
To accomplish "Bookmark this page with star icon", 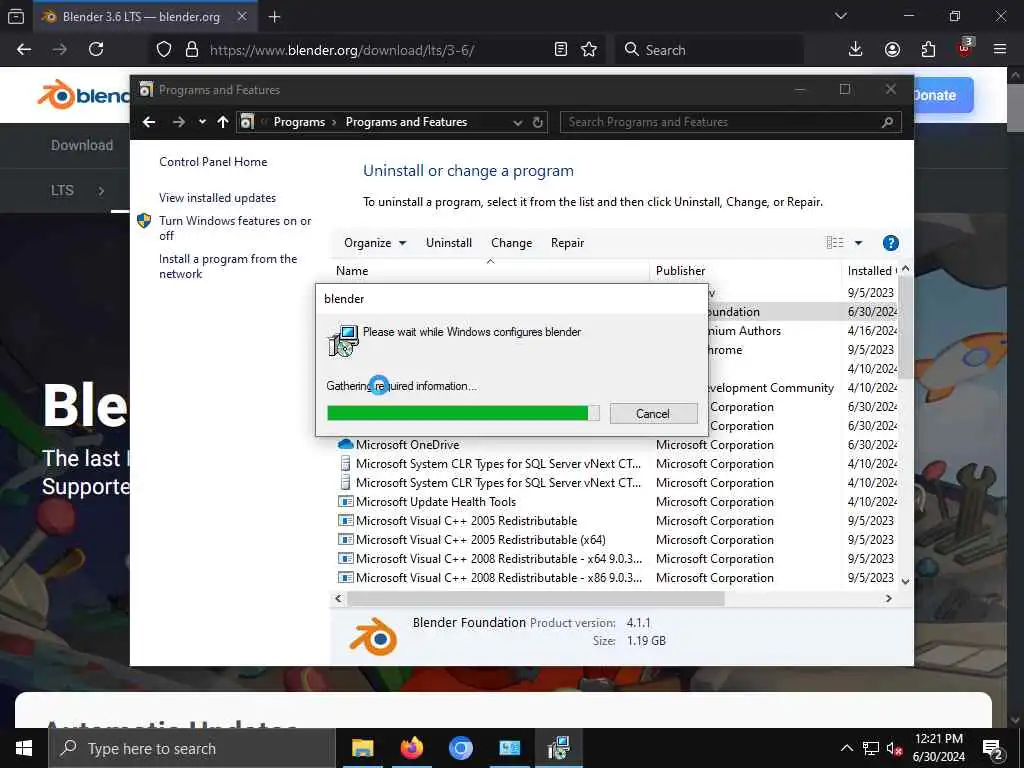I will point(589,50).
